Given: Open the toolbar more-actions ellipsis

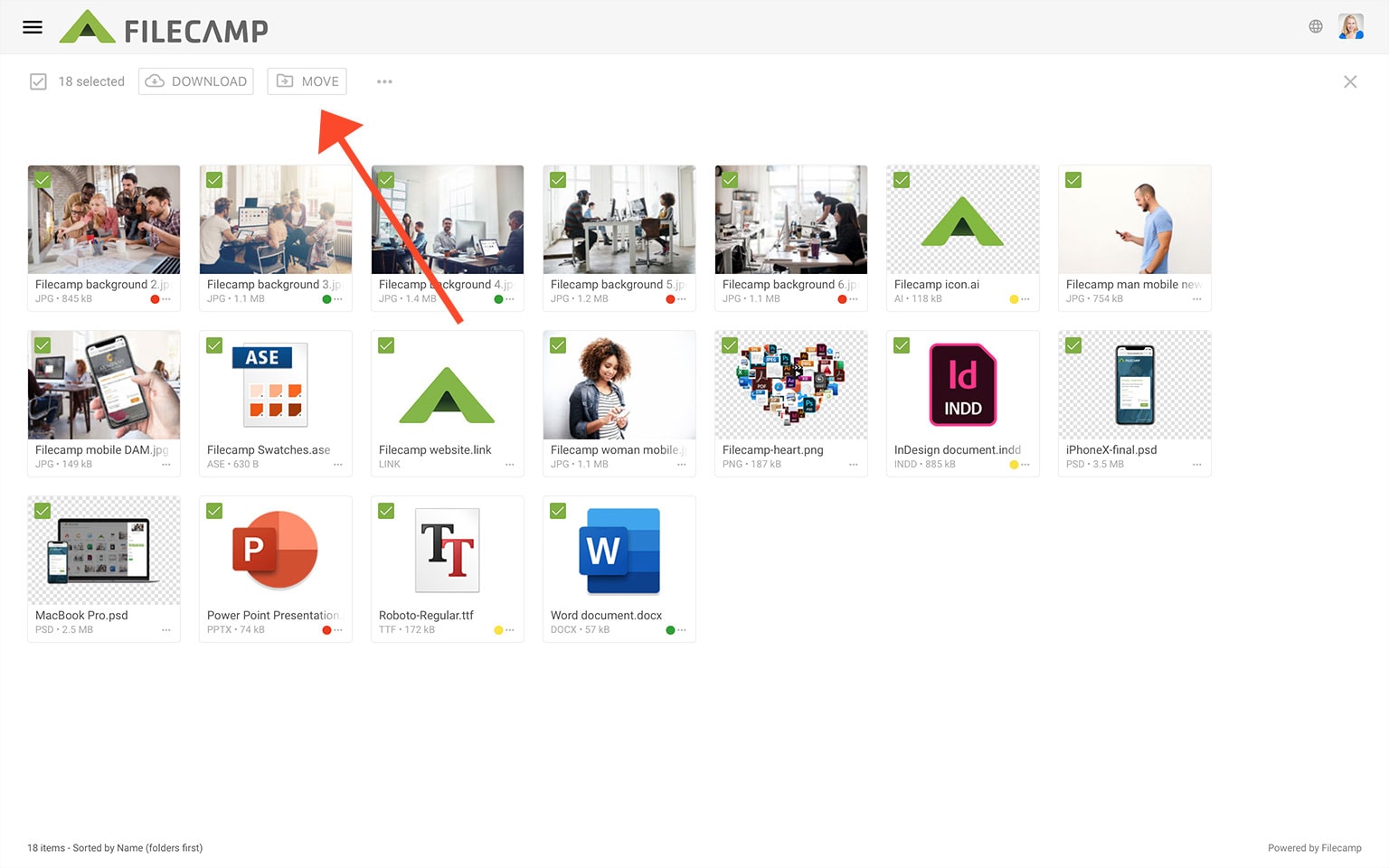Looking at the screenshot, I should pos(384,81).
